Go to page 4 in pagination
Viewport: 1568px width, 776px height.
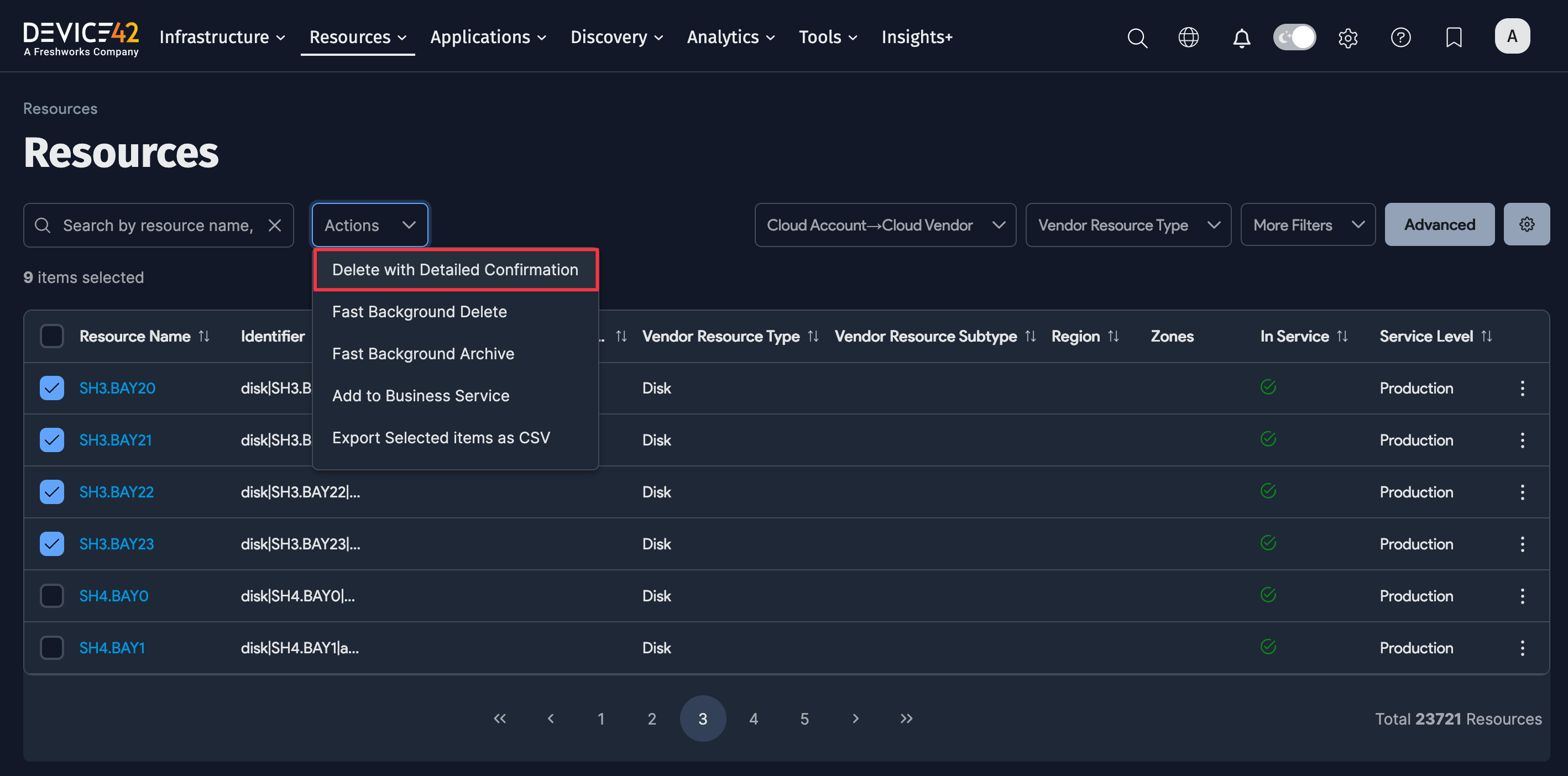[754, 718]
